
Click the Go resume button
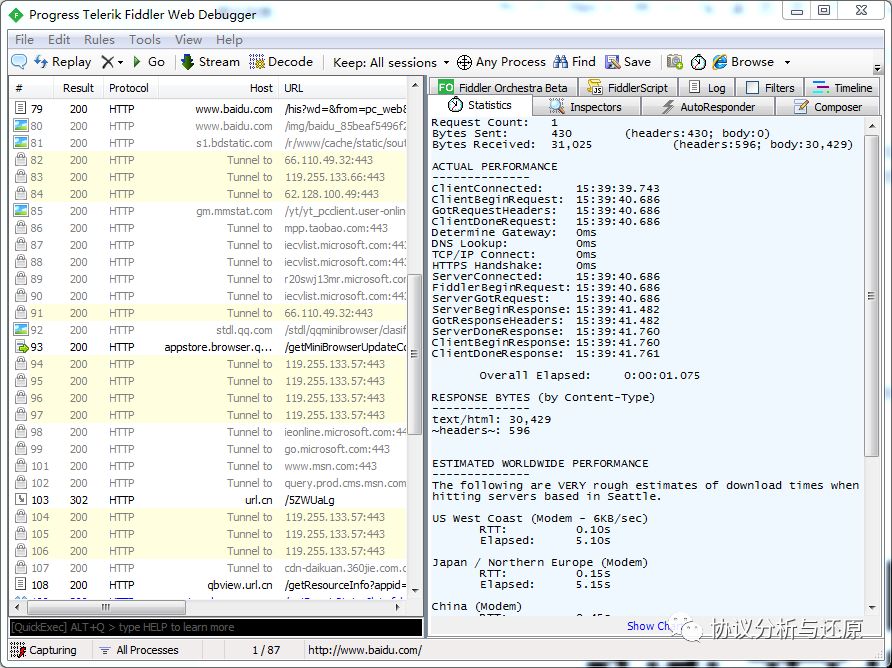[148, 61]
